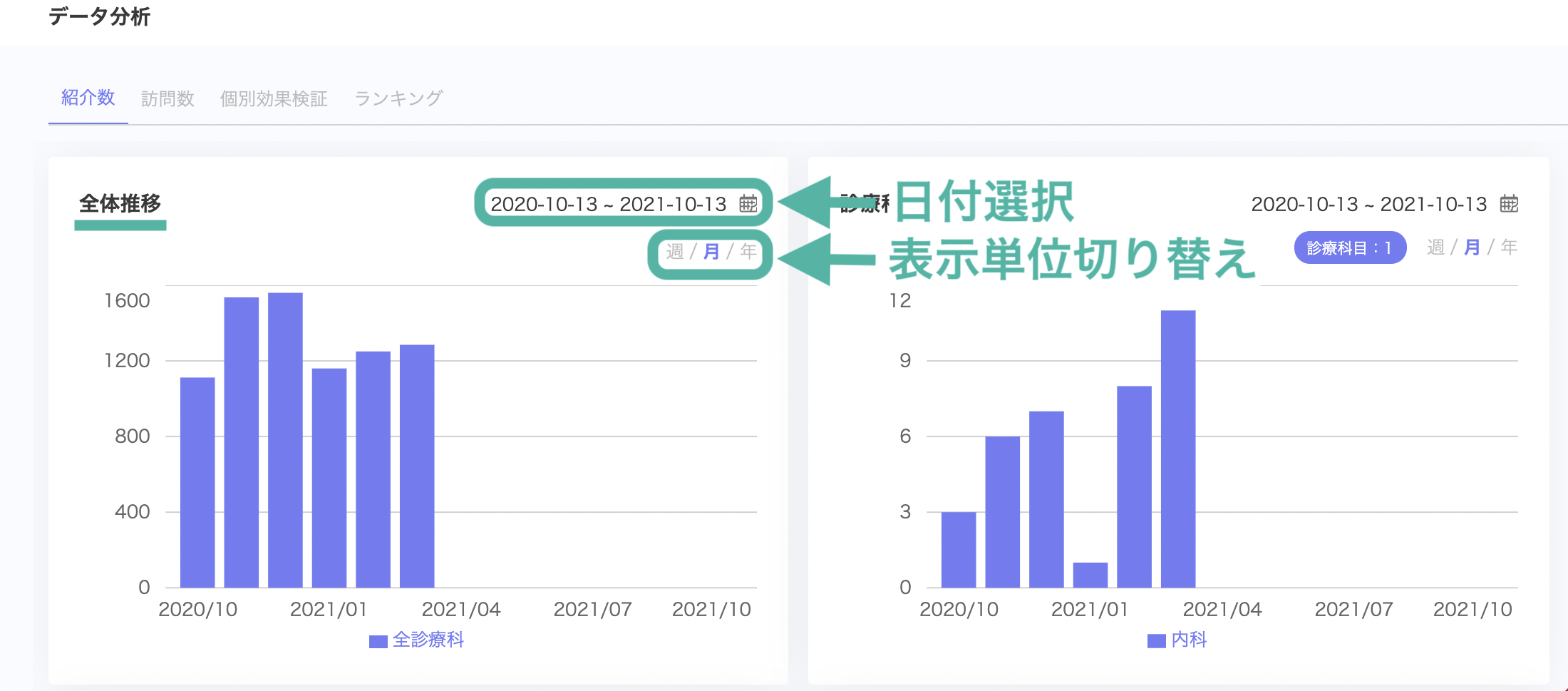The height and width of the screenshot is (691, 1568).
Task: Select the tallest bar in 内科 chart
Action: (x=1178, y=449)
